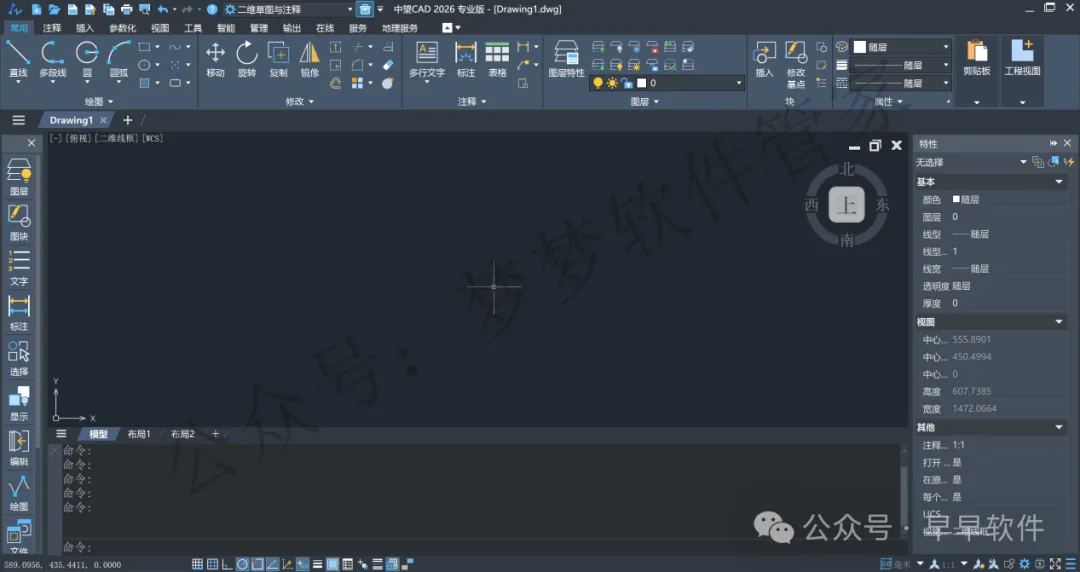Collapse the 视图 section in properties panel

(x=1059, y=322)
